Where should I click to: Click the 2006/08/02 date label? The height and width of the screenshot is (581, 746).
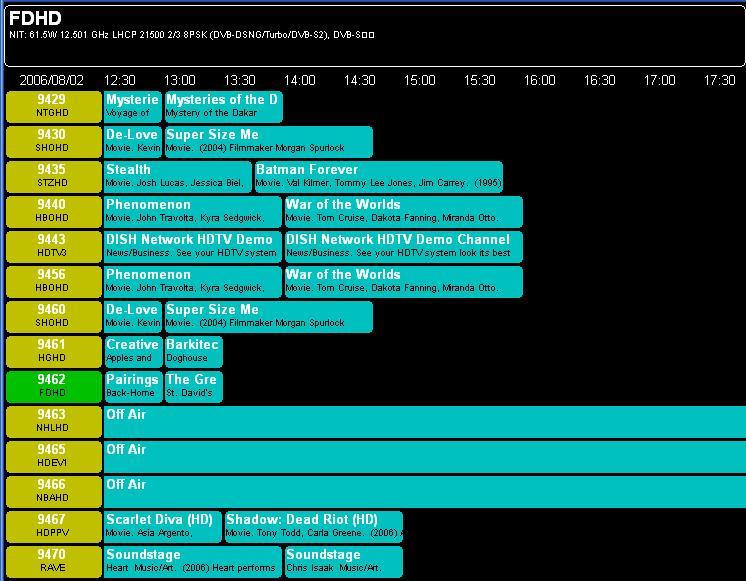pyautogui.click(x=51, y=80)
